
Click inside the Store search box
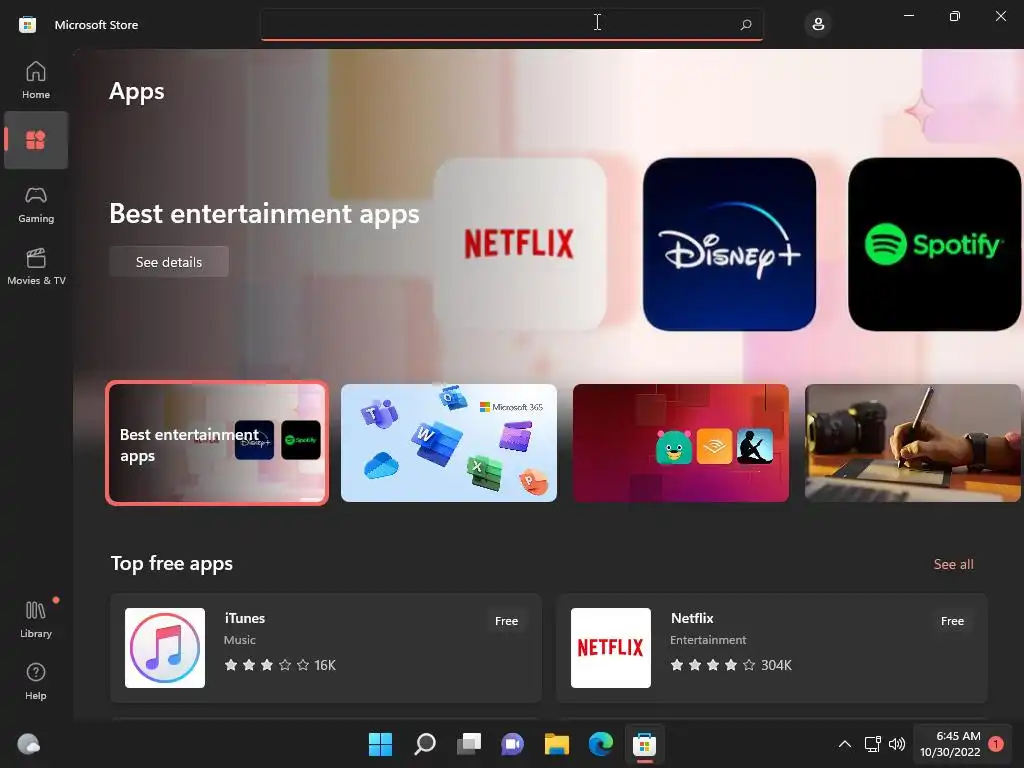click(x=511, y=24)
